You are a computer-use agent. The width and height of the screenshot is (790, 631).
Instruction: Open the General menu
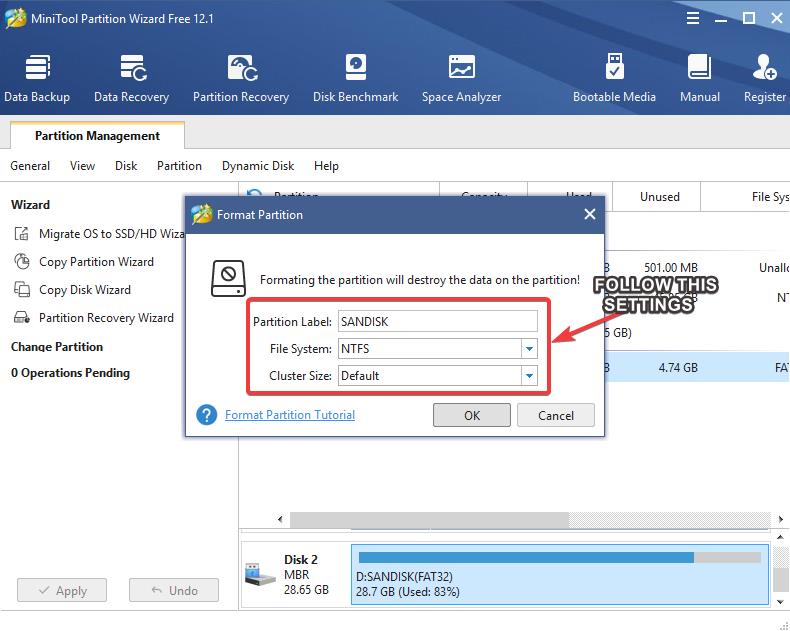coord(30,166)
